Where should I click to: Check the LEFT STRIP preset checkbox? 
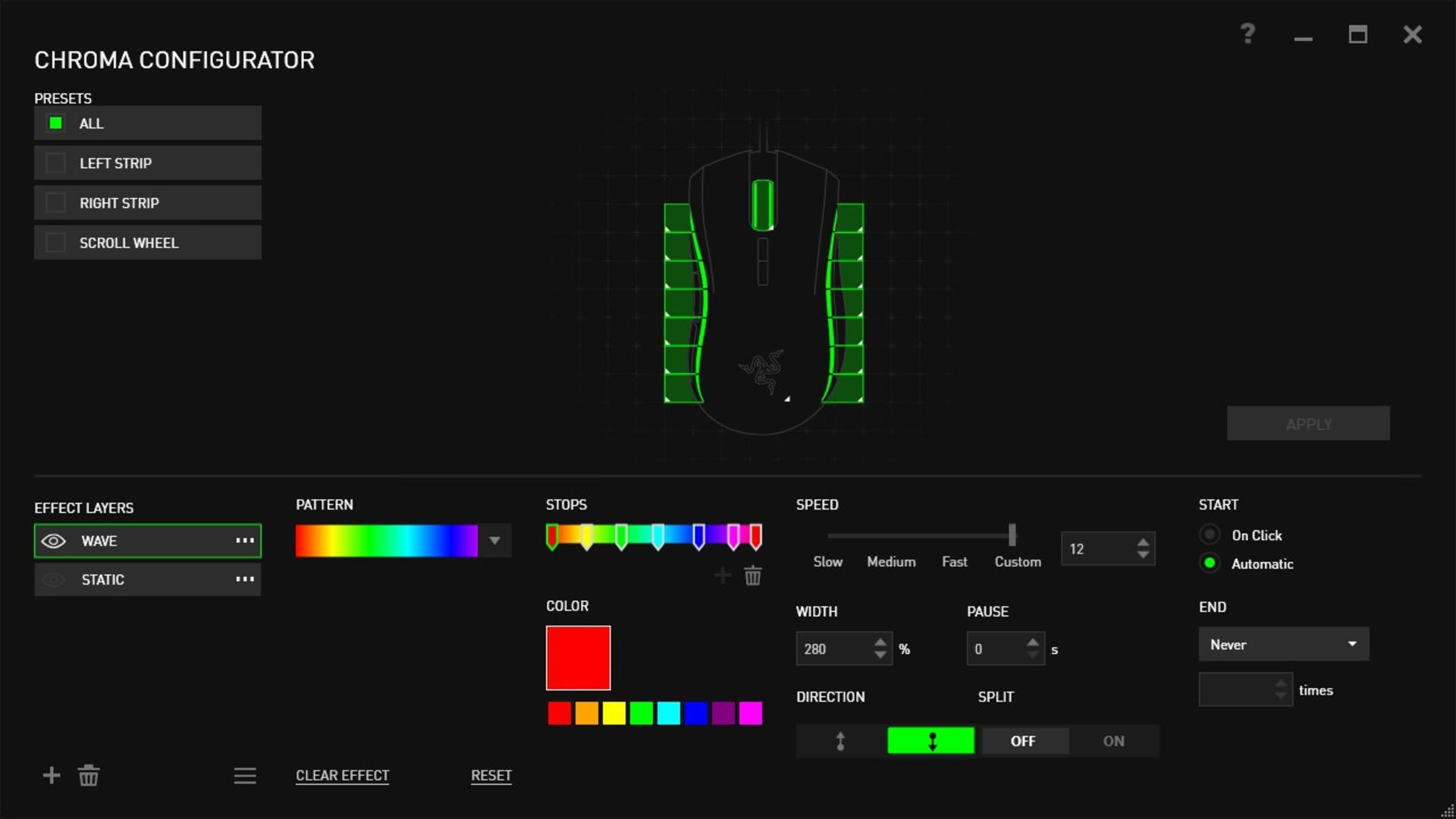55,162
